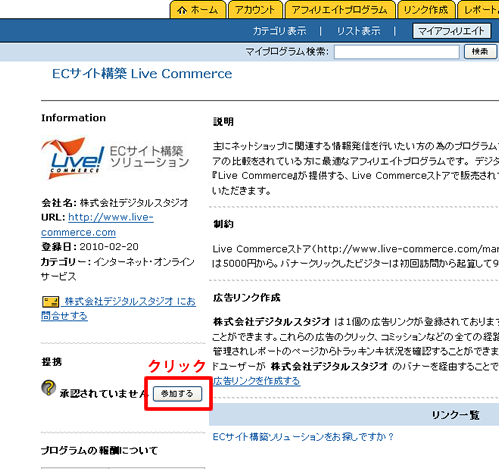Viewport: 499px width, 469px height.
Task: Select リスト表示 view option
Action: click(358, 31)
